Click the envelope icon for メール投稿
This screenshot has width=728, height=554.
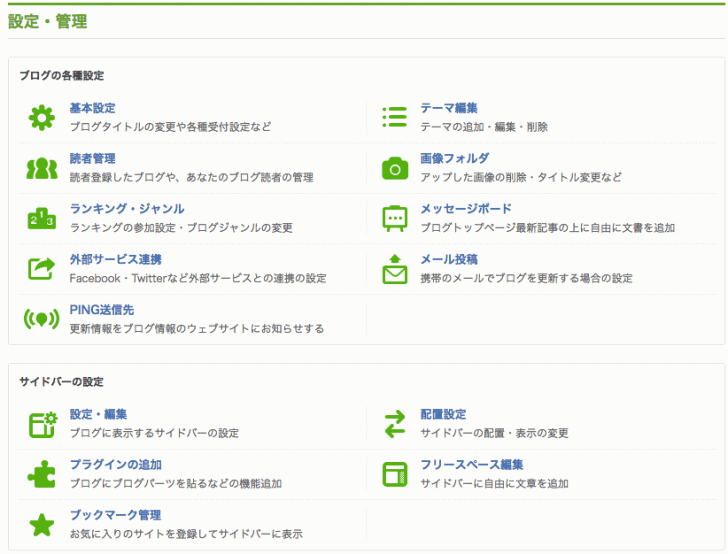click(395, 269)
